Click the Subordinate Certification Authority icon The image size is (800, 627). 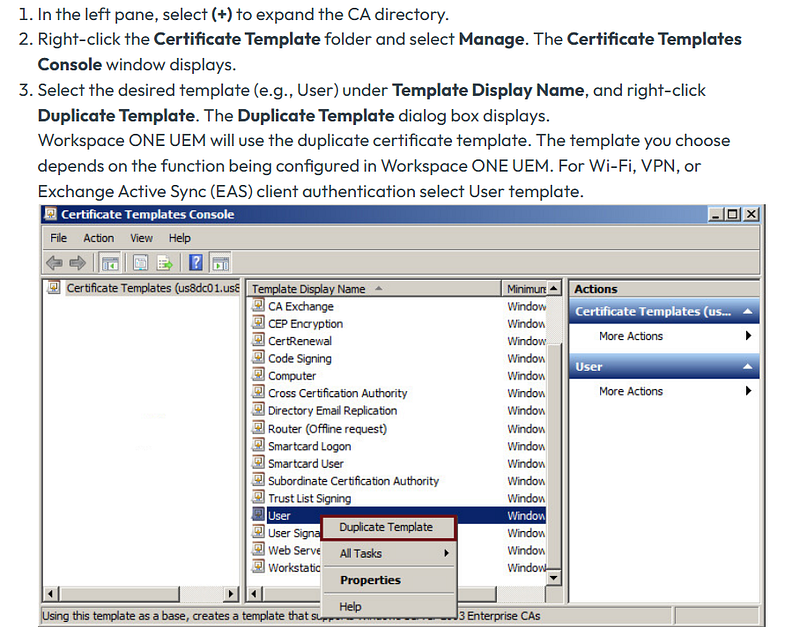click(x=259, y=480)
